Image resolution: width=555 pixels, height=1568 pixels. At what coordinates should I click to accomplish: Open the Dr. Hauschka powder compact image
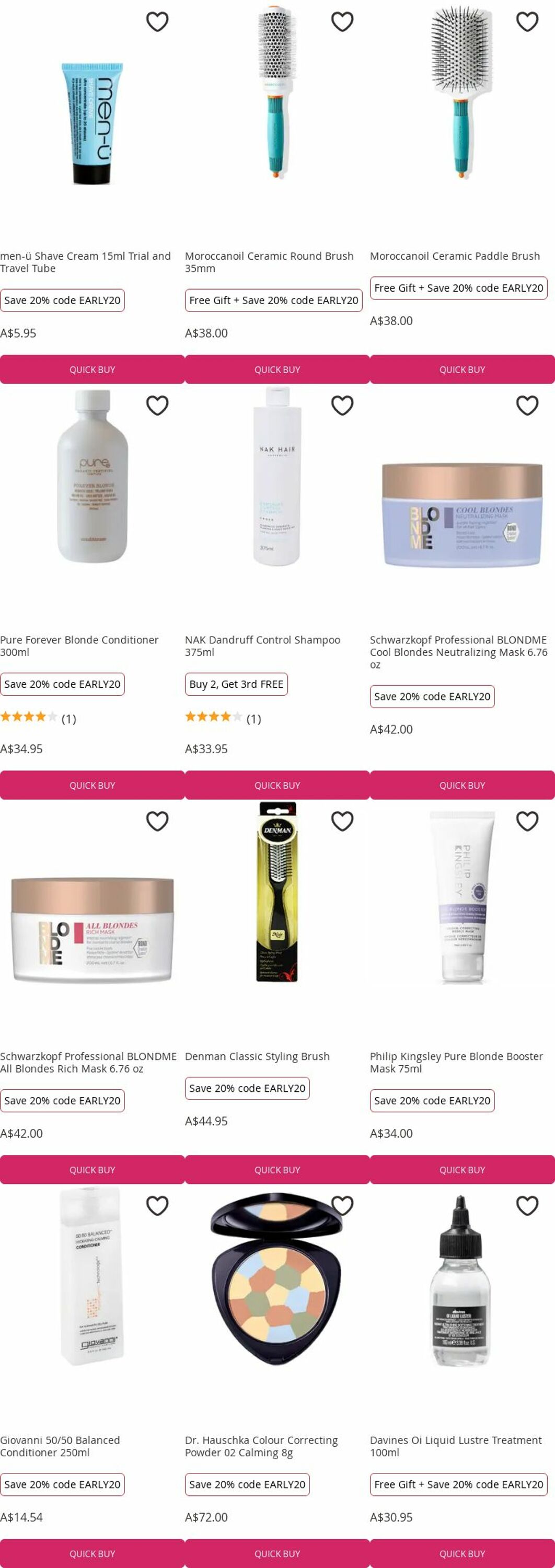[x=277, y=1279]
